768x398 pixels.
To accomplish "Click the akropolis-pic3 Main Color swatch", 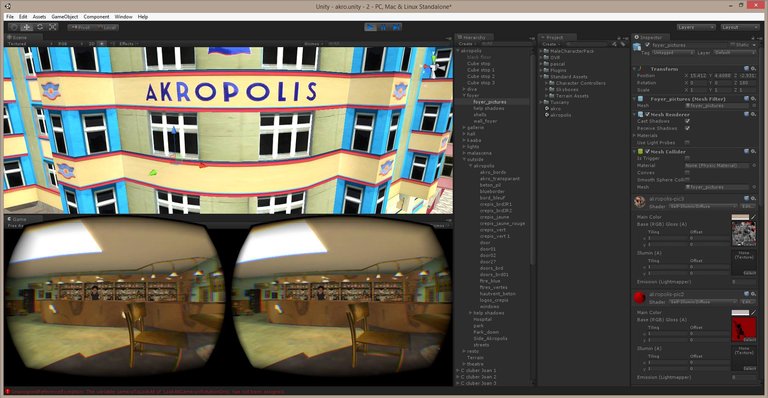I will pyautogui.click(x=740, y=217).
